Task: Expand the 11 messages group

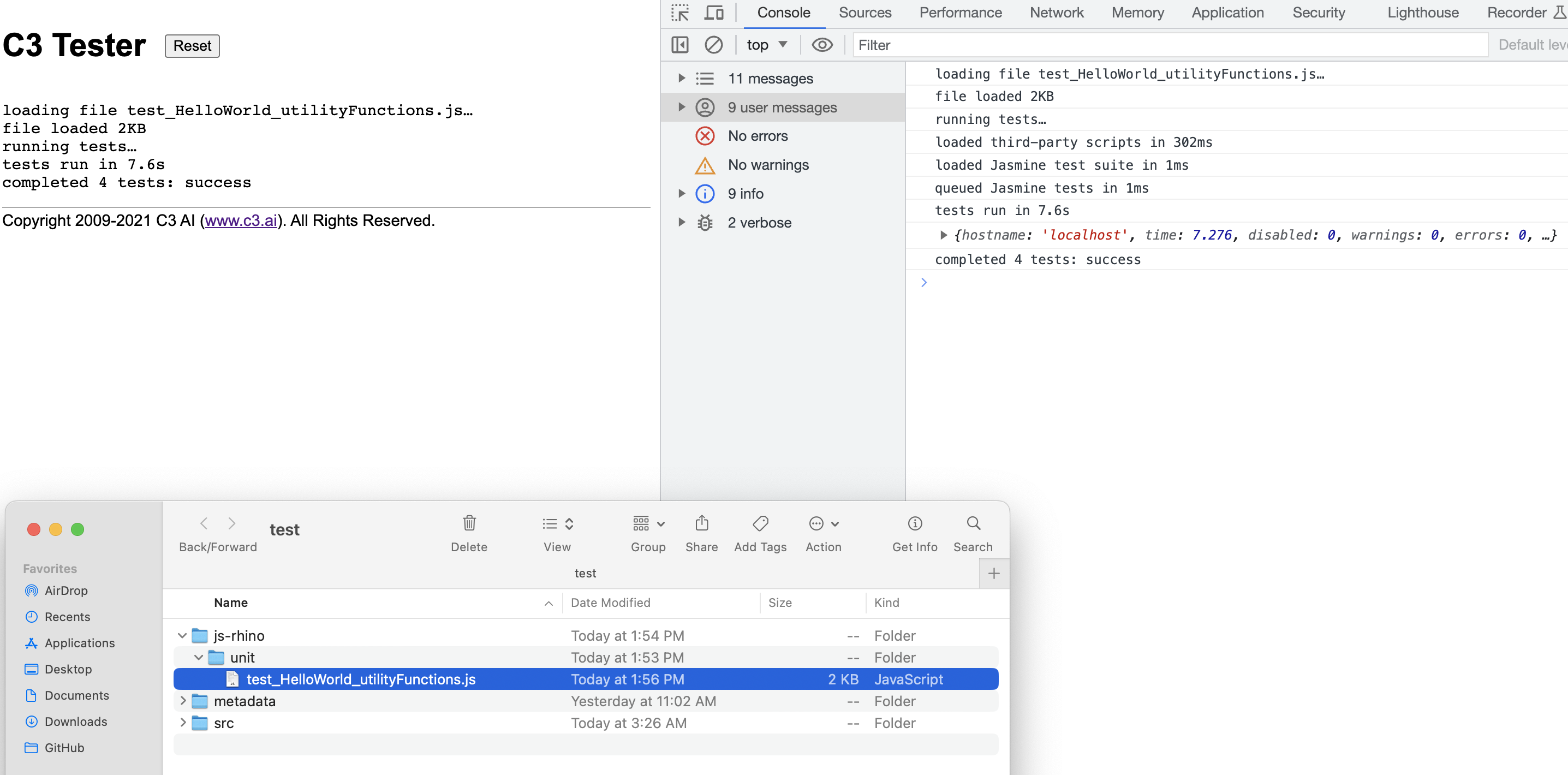Action: coord(682,79)
